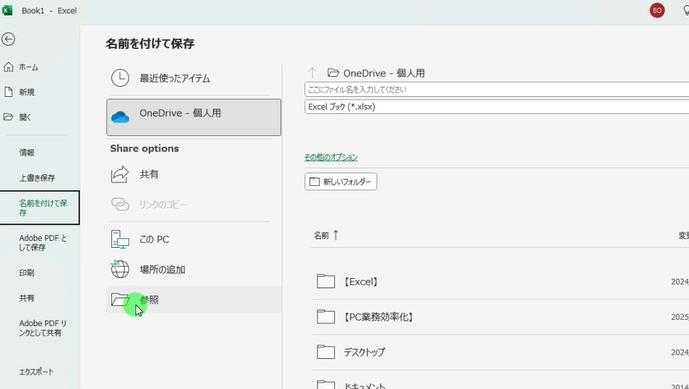Click the Excel app icon in title bar
This screenshot has width=689, height=389.
[x=7, y=10]
